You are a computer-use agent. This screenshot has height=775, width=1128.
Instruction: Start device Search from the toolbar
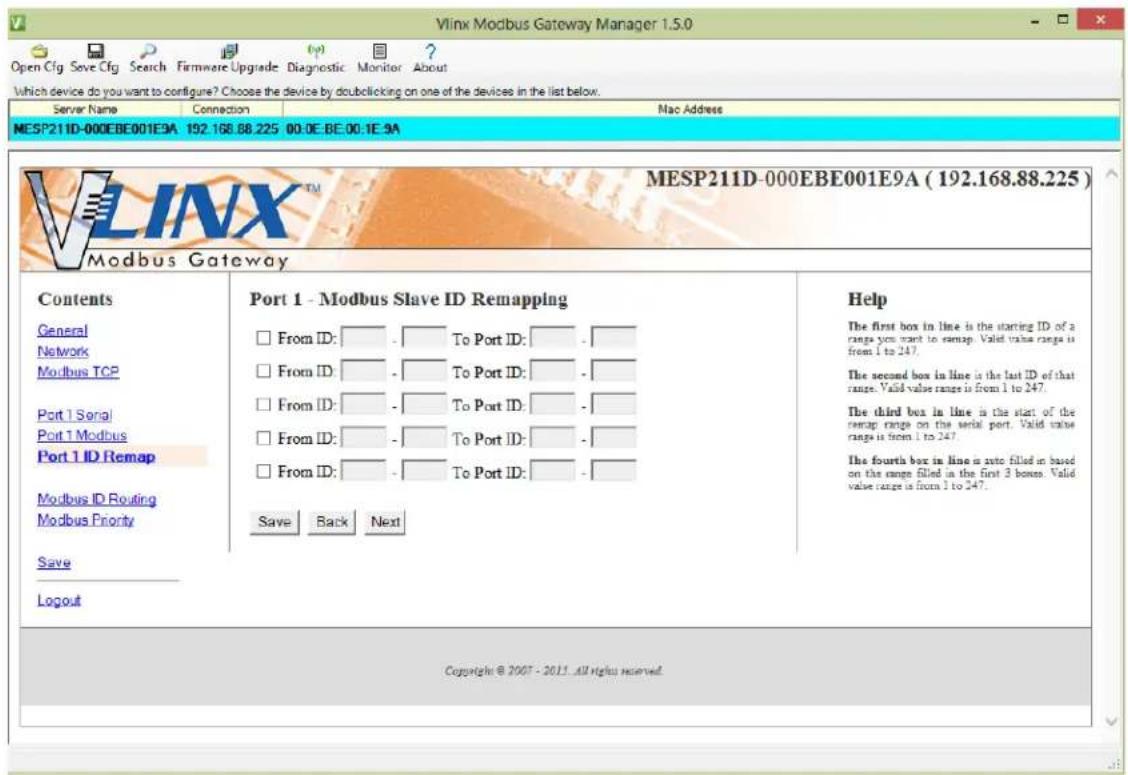(147, 58)
